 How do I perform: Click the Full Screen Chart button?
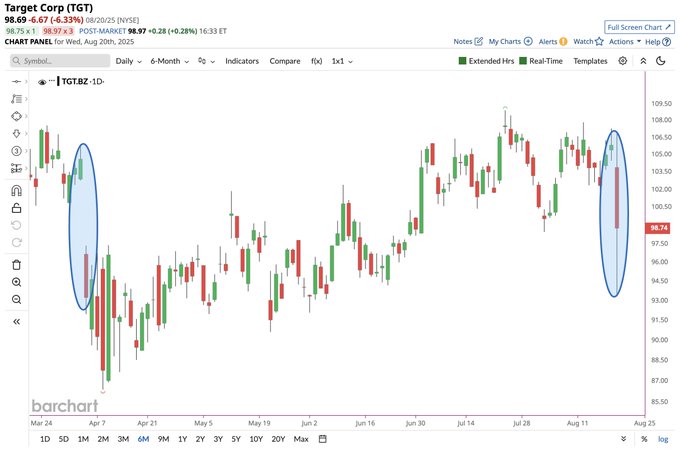click(x=639, y=27)
